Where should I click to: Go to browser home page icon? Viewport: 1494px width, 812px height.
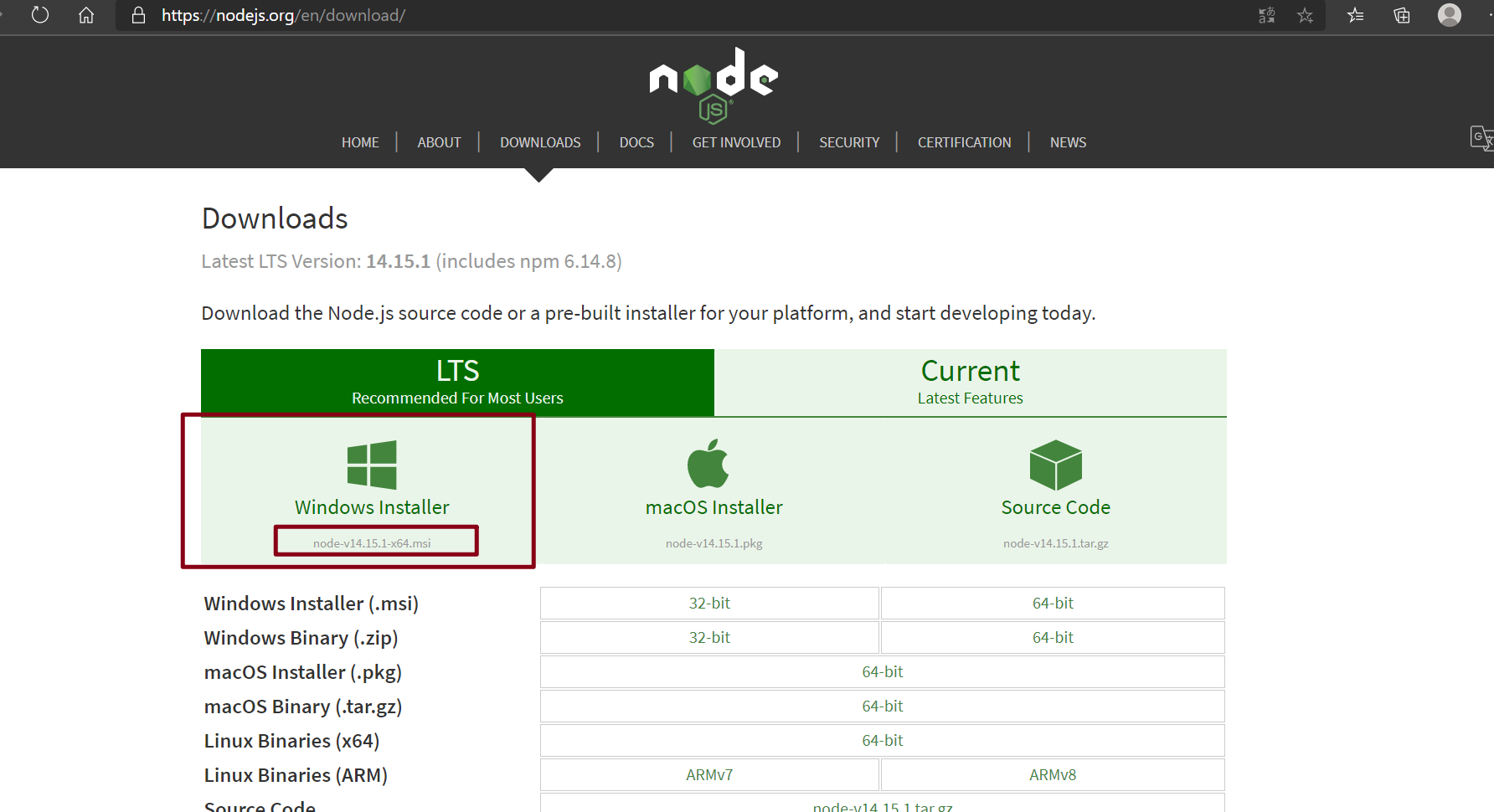click(x=86, y=15)
